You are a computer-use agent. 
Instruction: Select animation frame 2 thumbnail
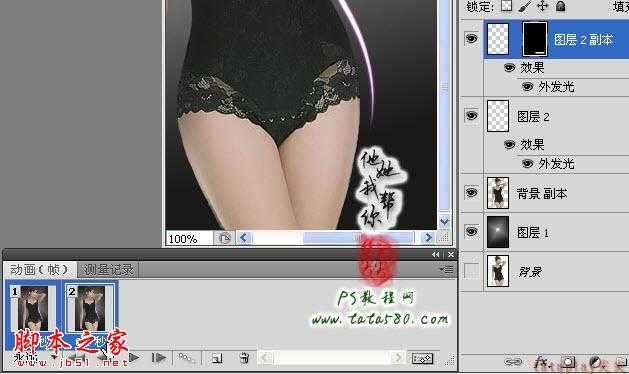pos(90,308)
